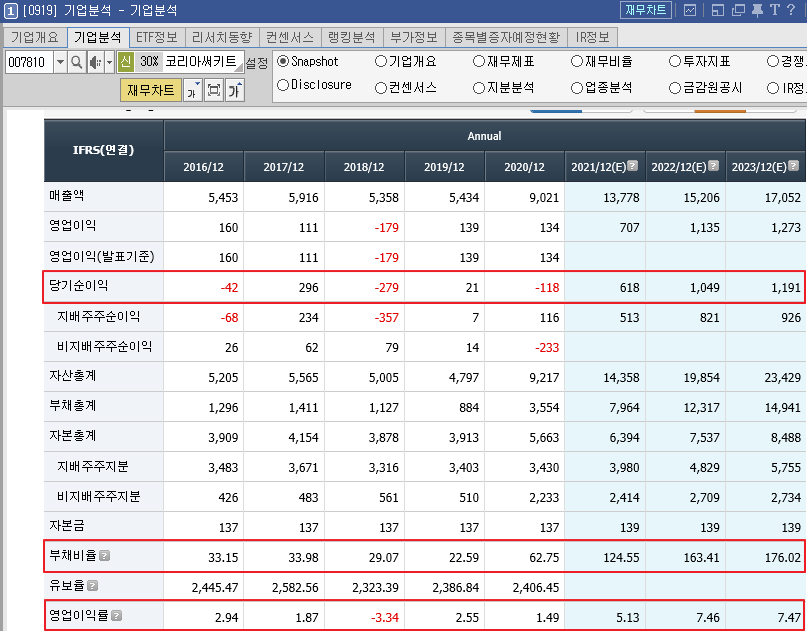Open help with question mark icon
The height and width of the screenshot is (631, 807).
pos(791,10)
